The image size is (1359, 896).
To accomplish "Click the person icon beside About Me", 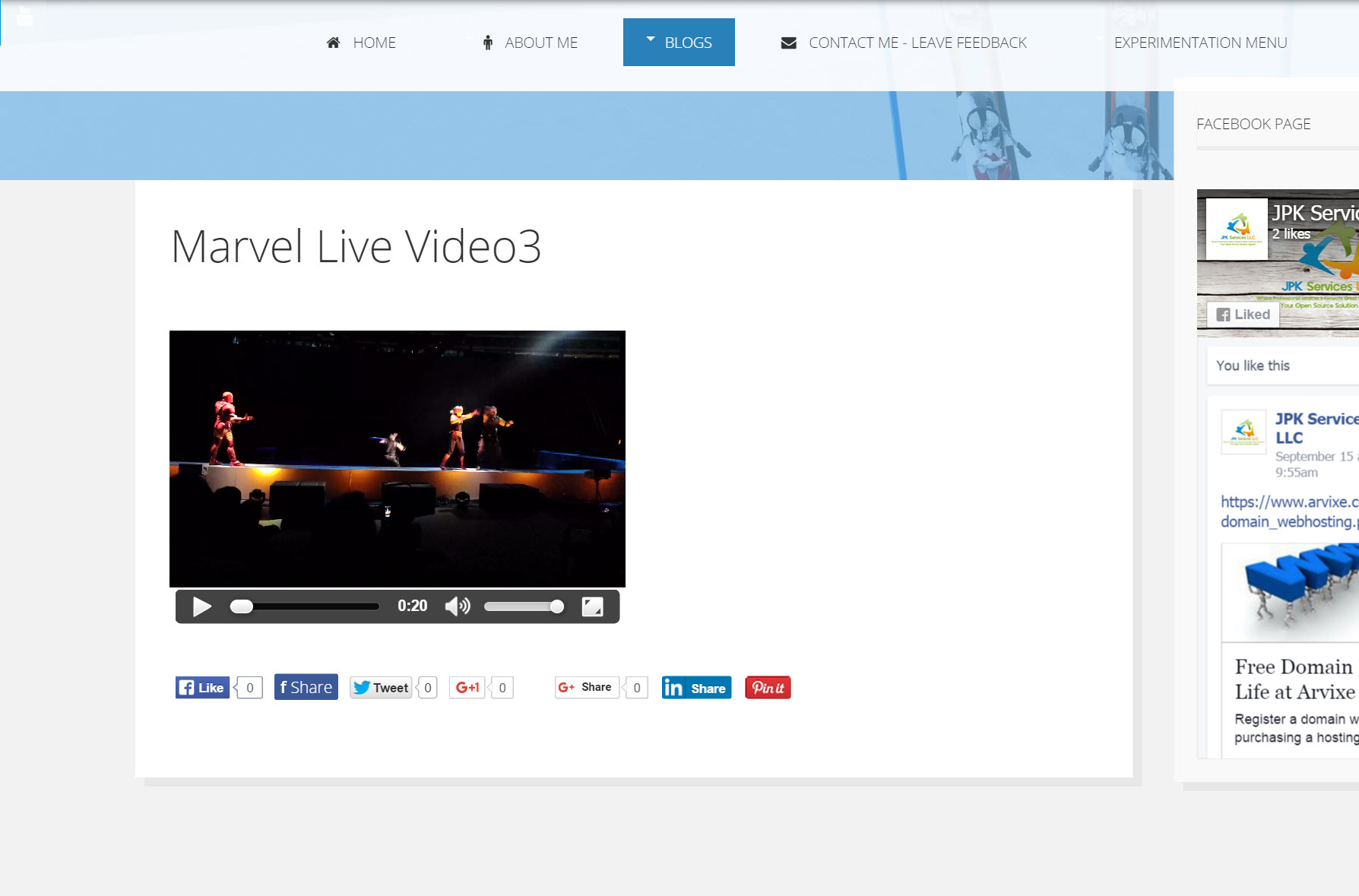I will (x=488, y=43).
